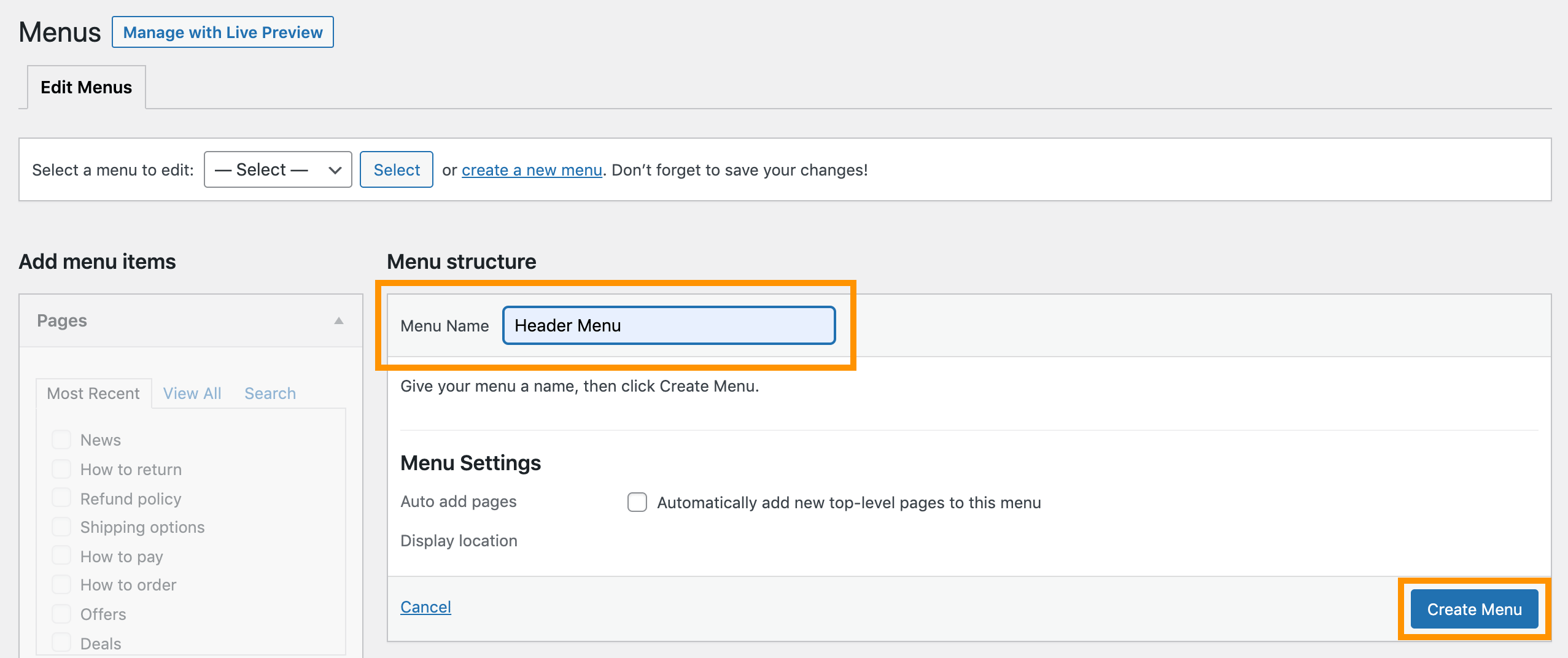The width and height of the screenshot is (1568, 658).
Task: Check the Deals page checkbox
Action: (61, 643)
